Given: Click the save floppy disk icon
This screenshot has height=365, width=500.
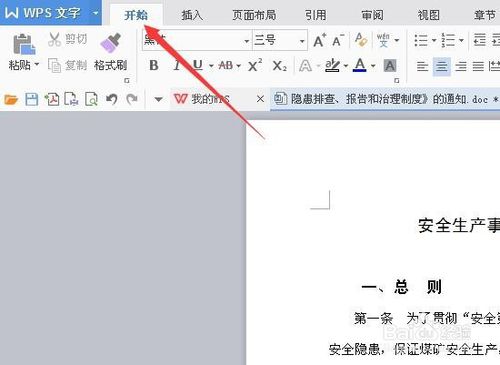Looking at the screenshot, I should 32,99.
